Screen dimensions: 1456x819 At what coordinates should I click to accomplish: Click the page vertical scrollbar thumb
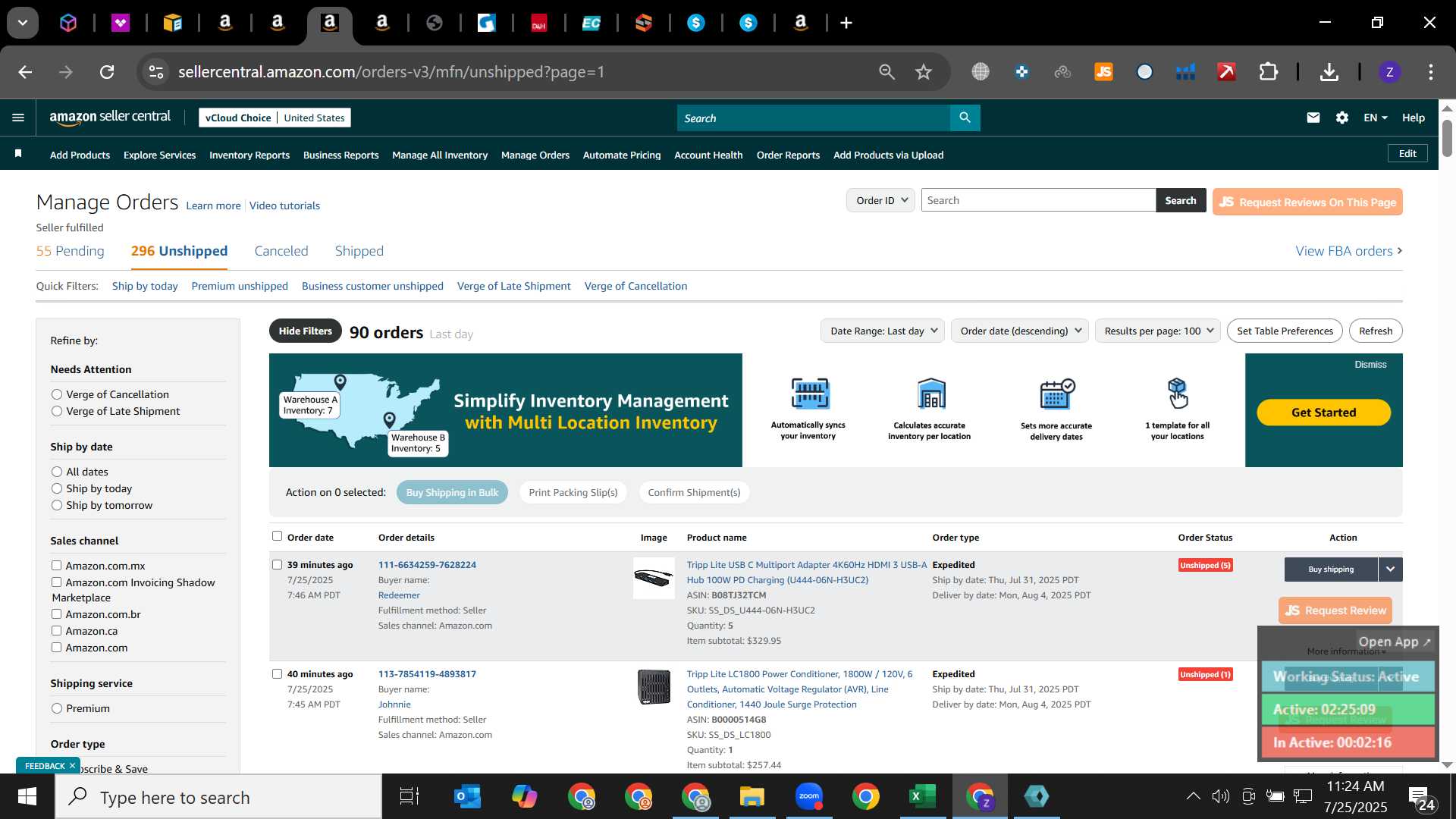click(1447, 138)
